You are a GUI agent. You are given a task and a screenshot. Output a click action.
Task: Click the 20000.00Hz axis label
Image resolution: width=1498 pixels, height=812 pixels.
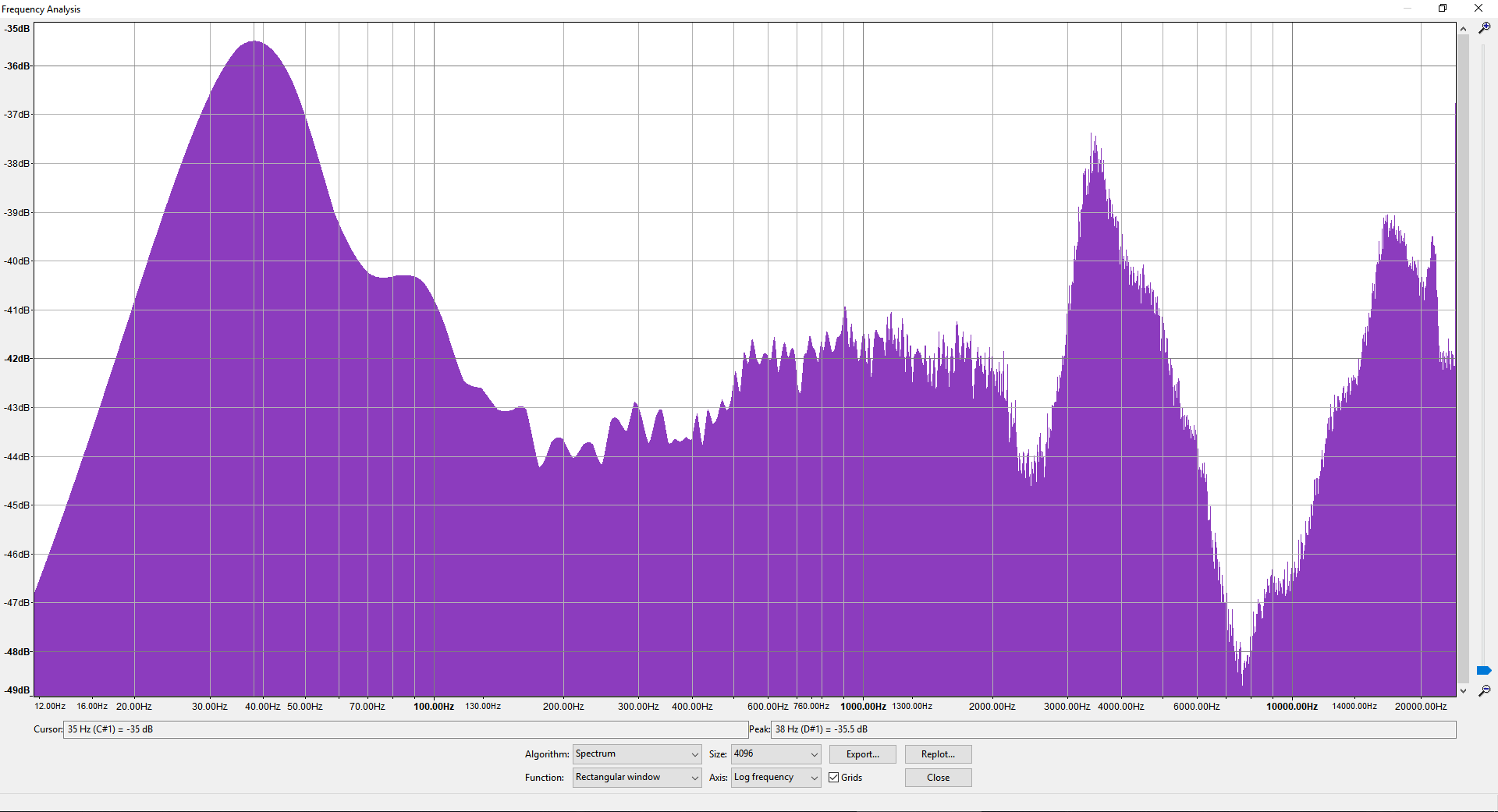pos(1421,707)
